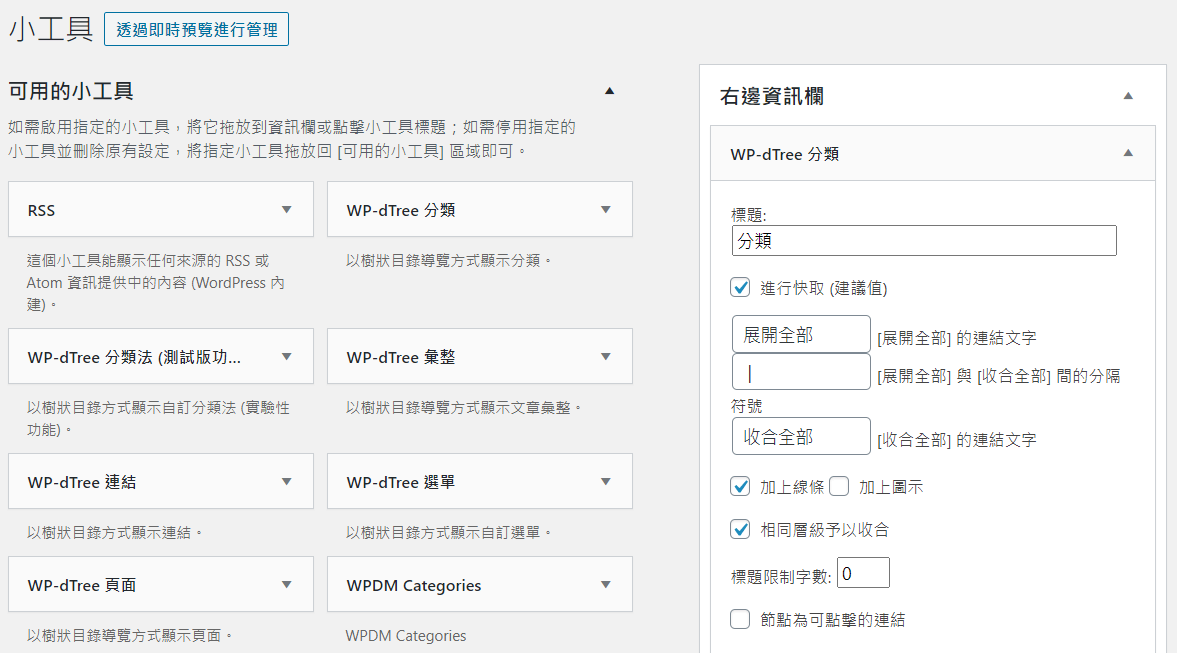Expand the WP-dTree 彙整 widget
The height and width of the screenshot is (653, 1177).
coord(606,357)
